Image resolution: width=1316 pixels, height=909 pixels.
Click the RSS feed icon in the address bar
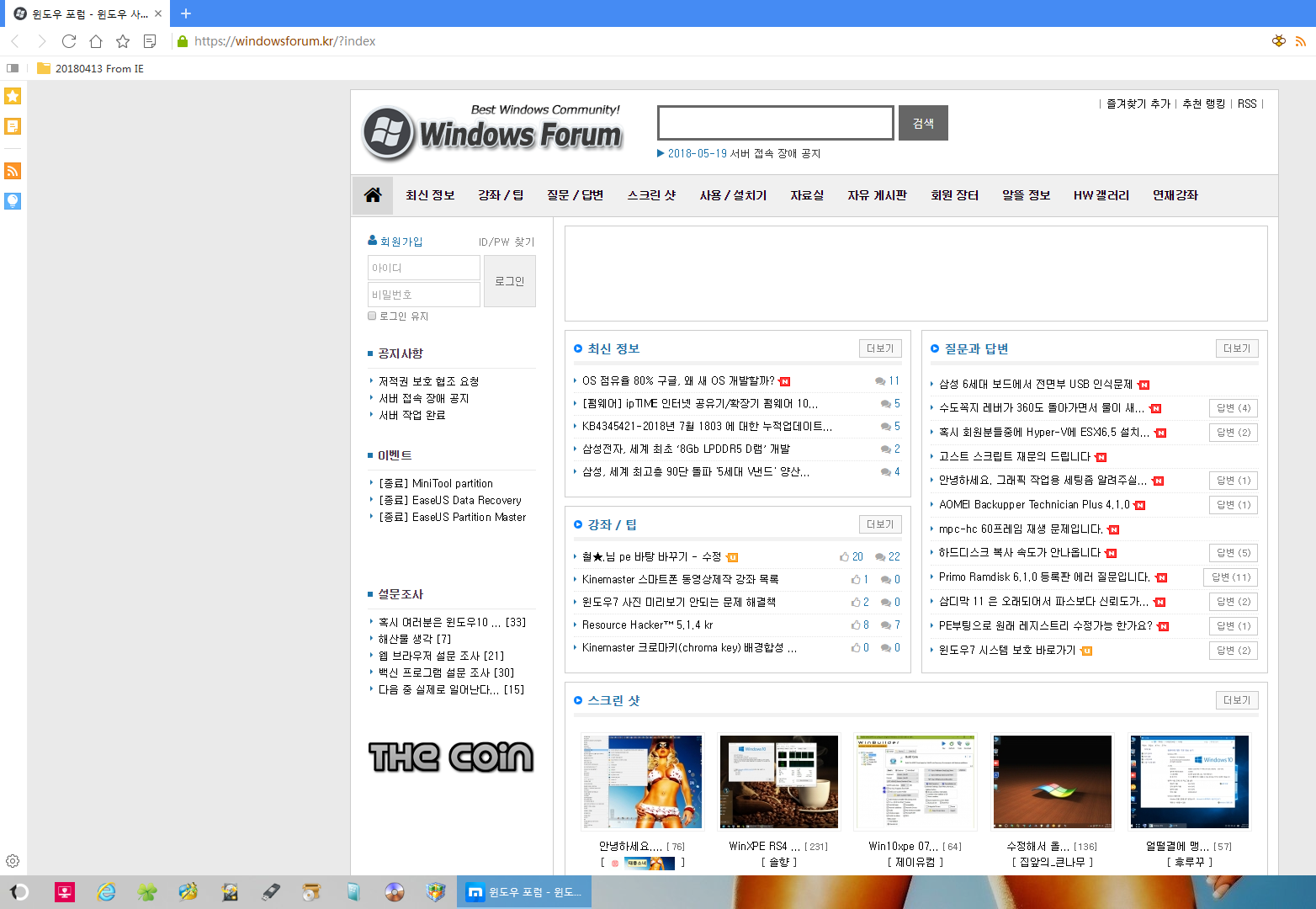[1300, 41]
